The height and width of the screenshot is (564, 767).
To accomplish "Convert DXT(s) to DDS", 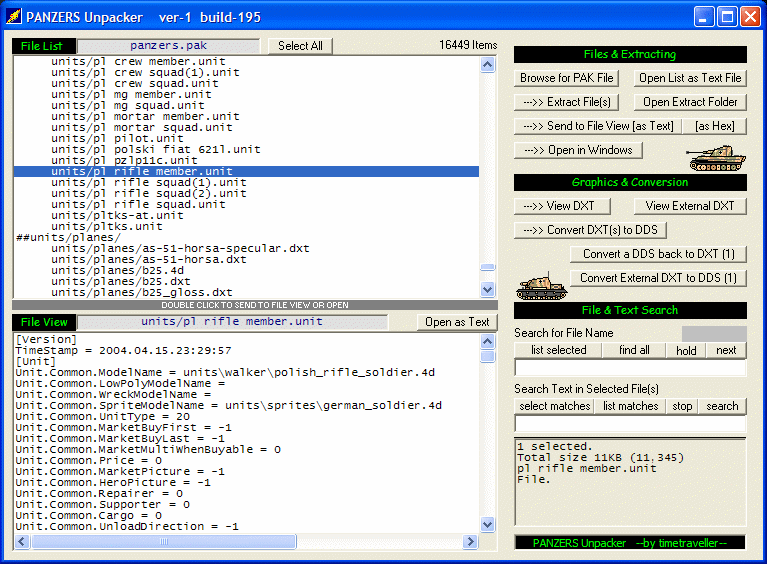I will point(590,230).
